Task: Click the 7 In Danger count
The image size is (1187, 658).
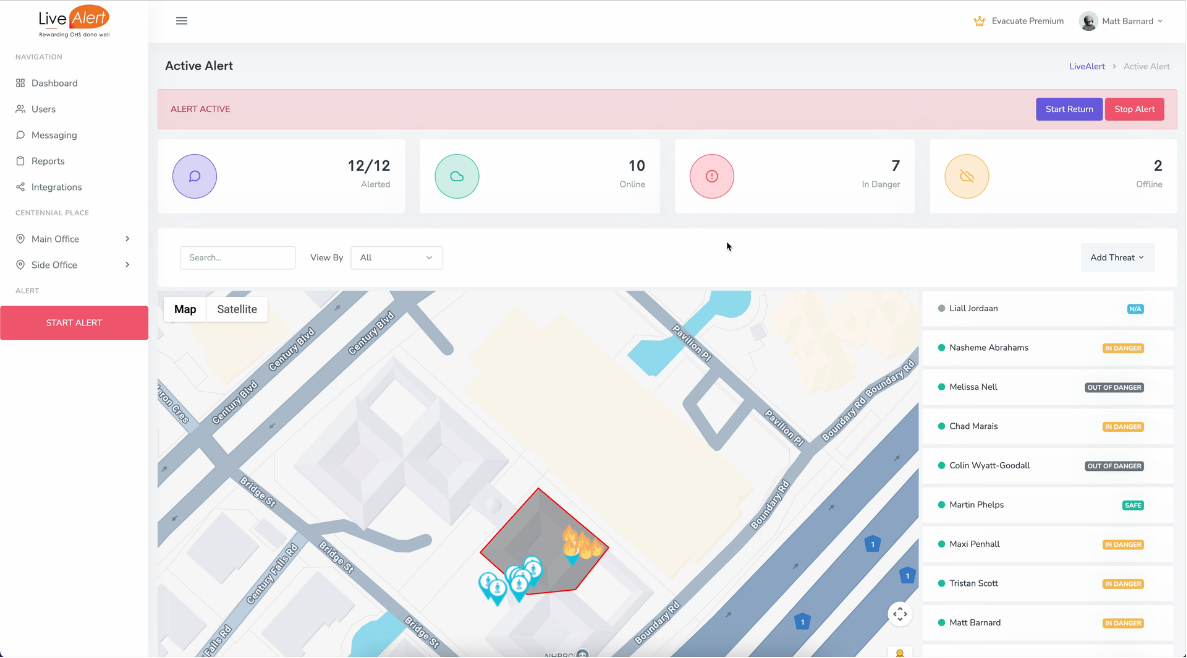Action: click(x=896, y=166)
